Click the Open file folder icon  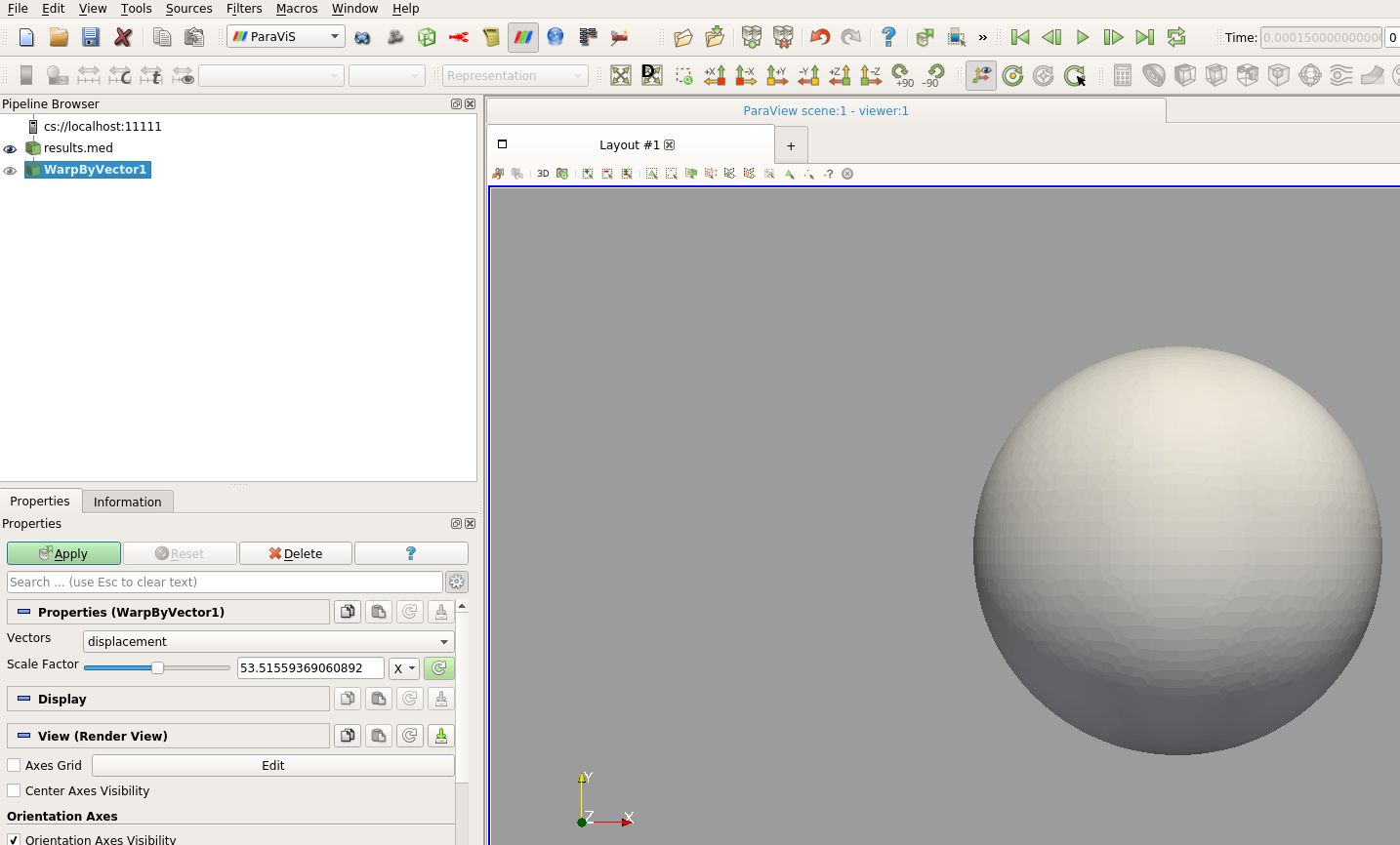pos(59,37)
